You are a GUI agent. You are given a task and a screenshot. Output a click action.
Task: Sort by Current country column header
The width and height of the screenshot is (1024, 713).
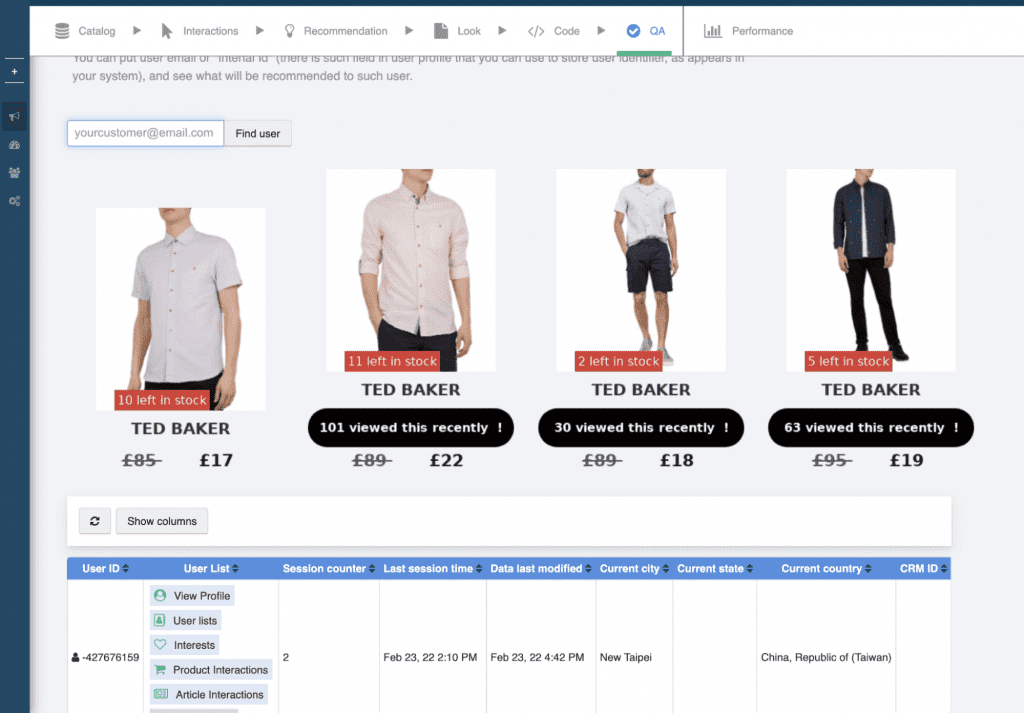pos(825,569)
